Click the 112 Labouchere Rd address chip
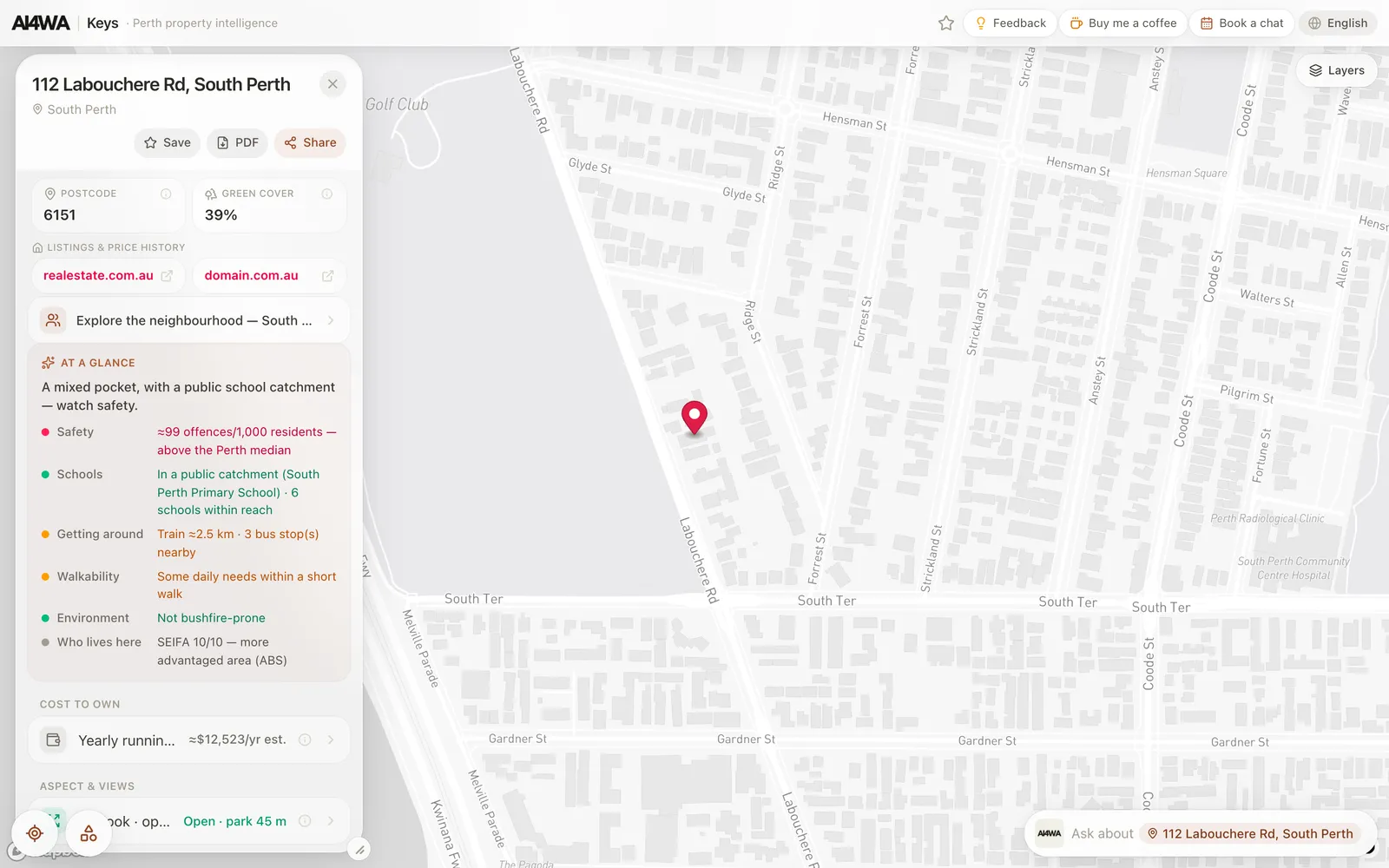 [x=1250, y=833]
